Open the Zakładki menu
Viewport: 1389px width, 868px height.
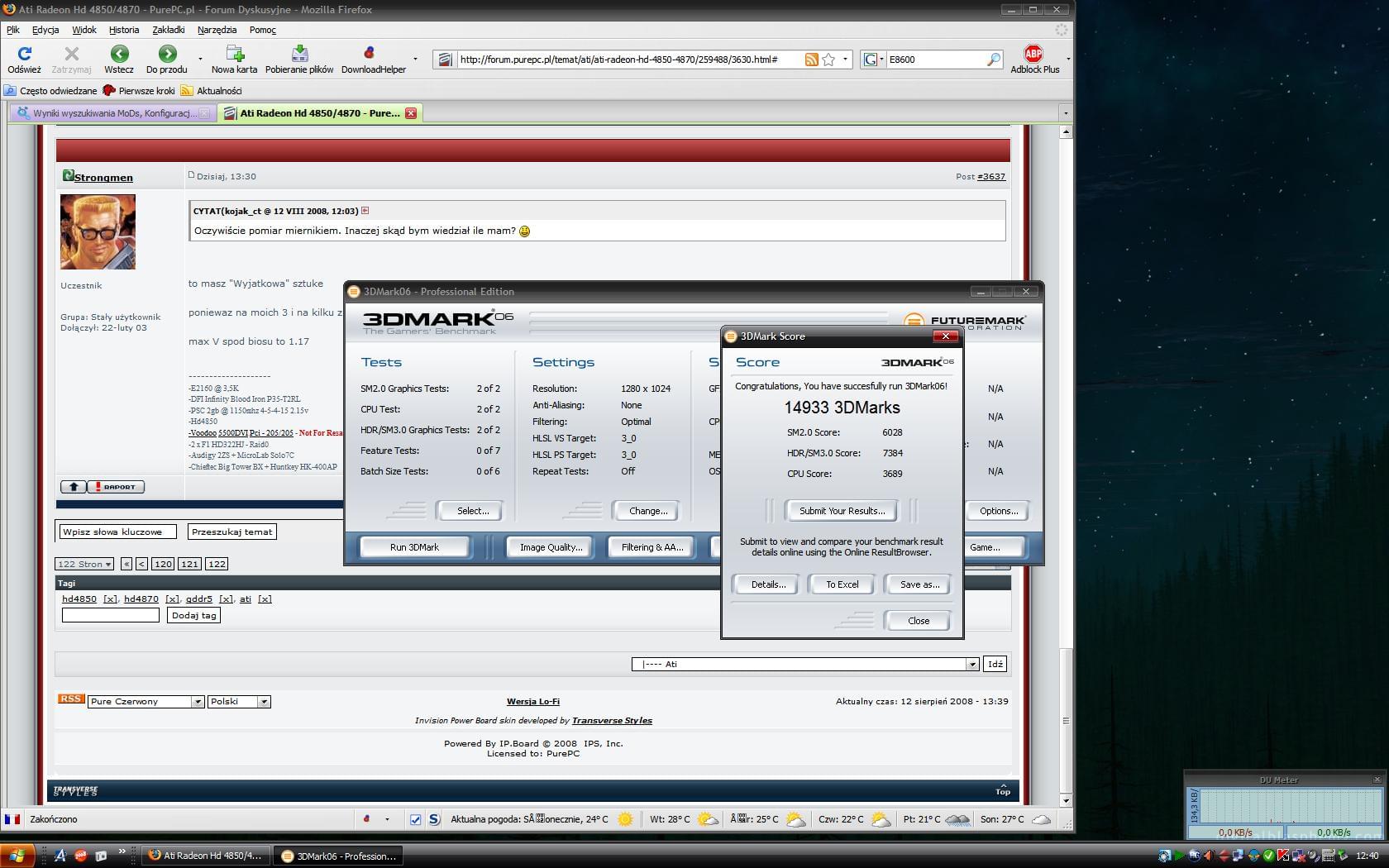click(169, 30)
